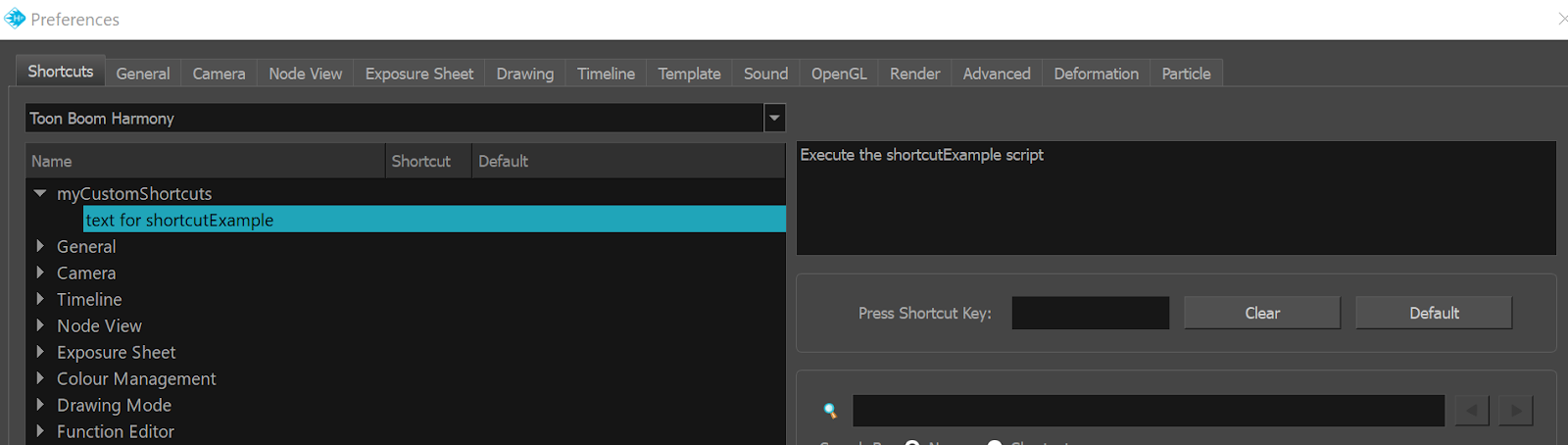Switch to the Sound tab

tap(765, 74)
